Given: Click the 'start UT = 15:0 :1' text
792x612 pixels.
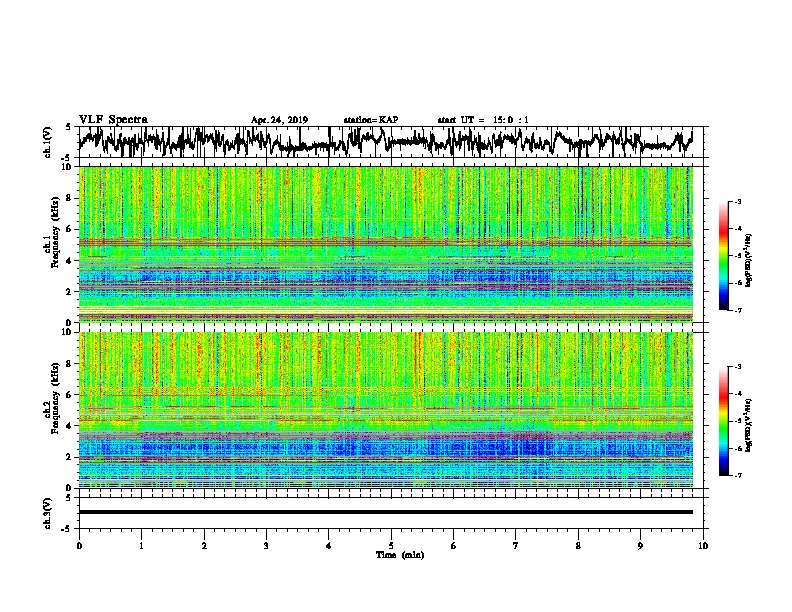Looking at the screenshot, I should coord(483,120).
